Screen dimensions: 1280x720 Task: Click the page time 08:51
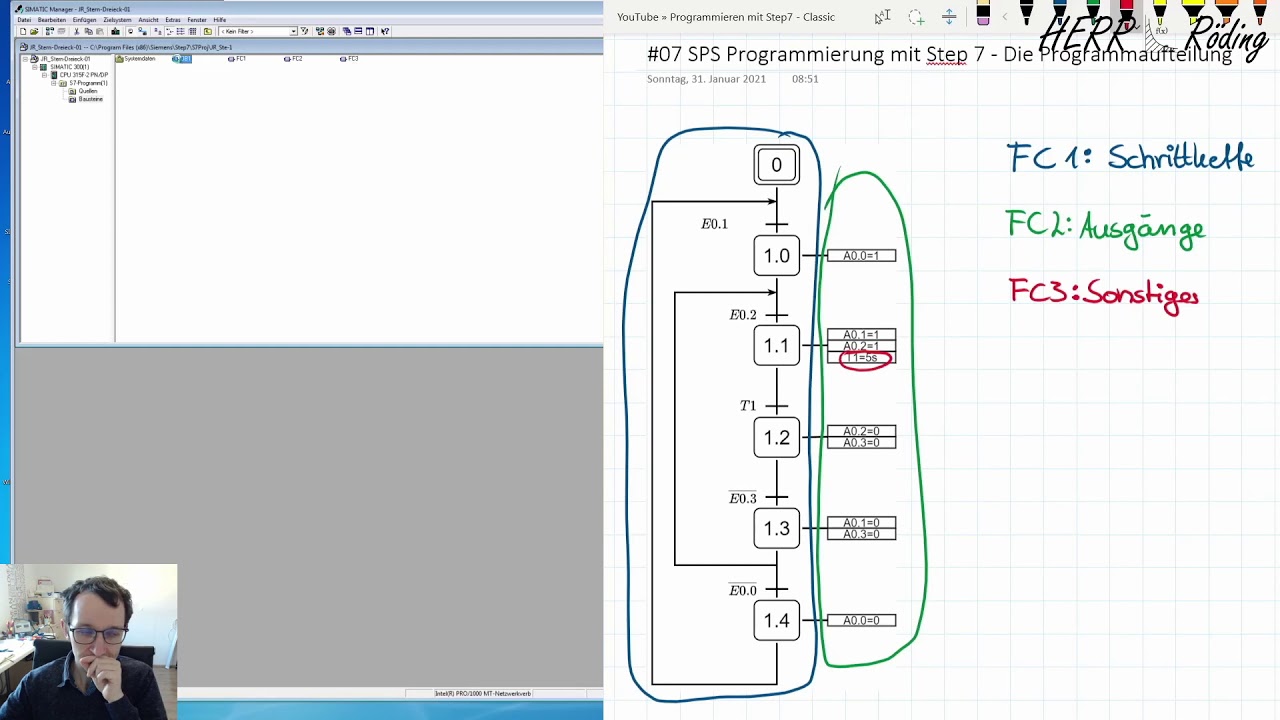(805, 79)
